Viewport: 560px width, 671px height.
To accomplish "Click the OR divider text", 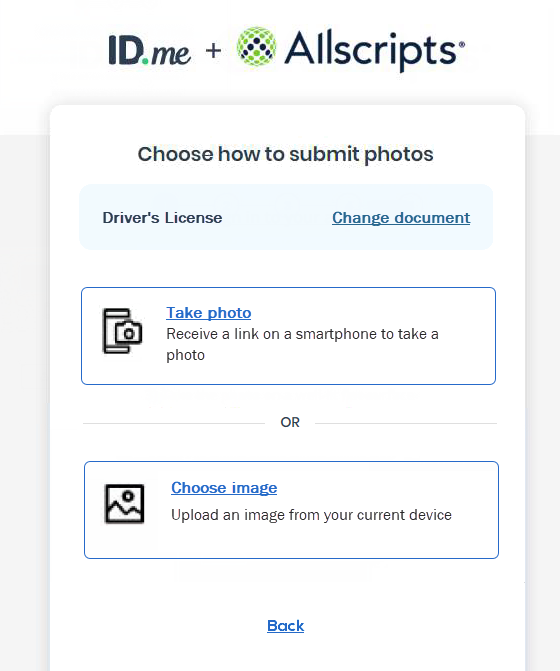I will [290, 422].
